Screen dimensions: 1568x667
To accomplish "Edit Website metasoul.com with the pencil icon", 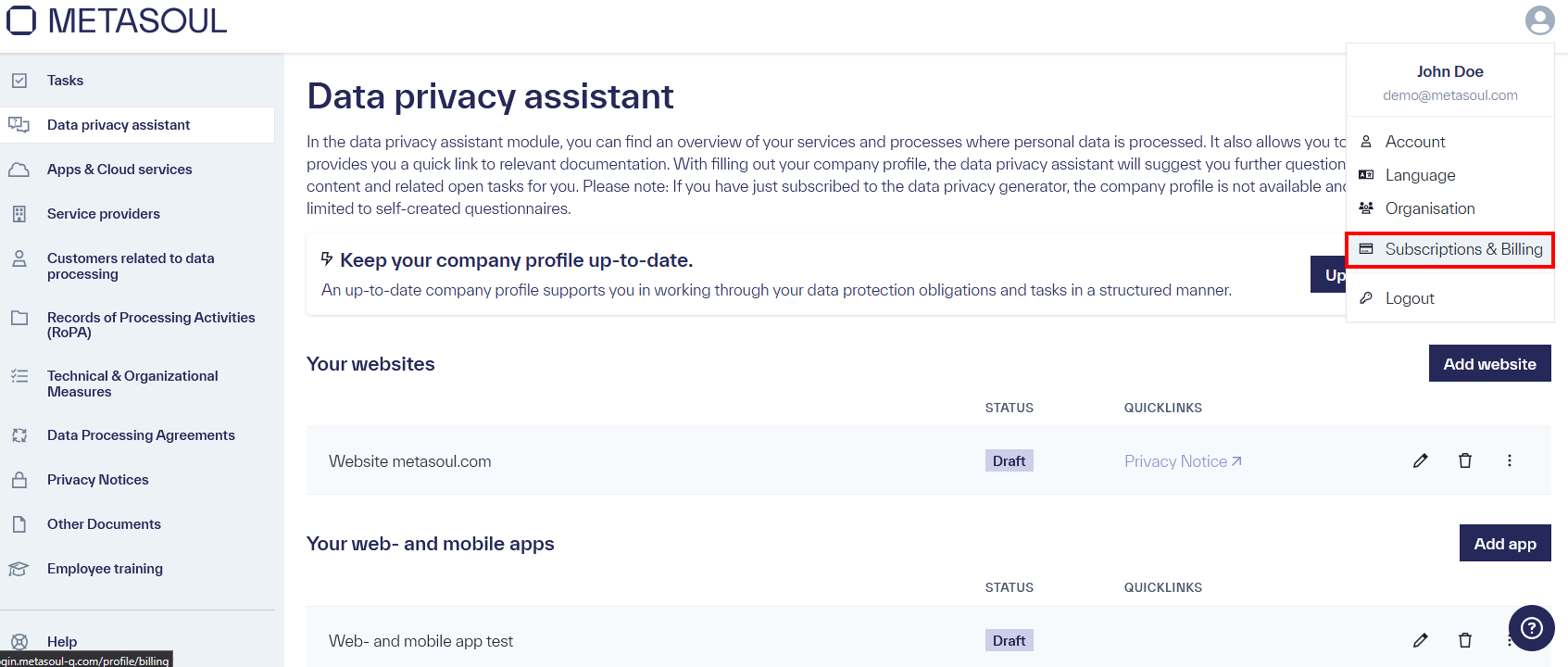I will [1421, 460].
